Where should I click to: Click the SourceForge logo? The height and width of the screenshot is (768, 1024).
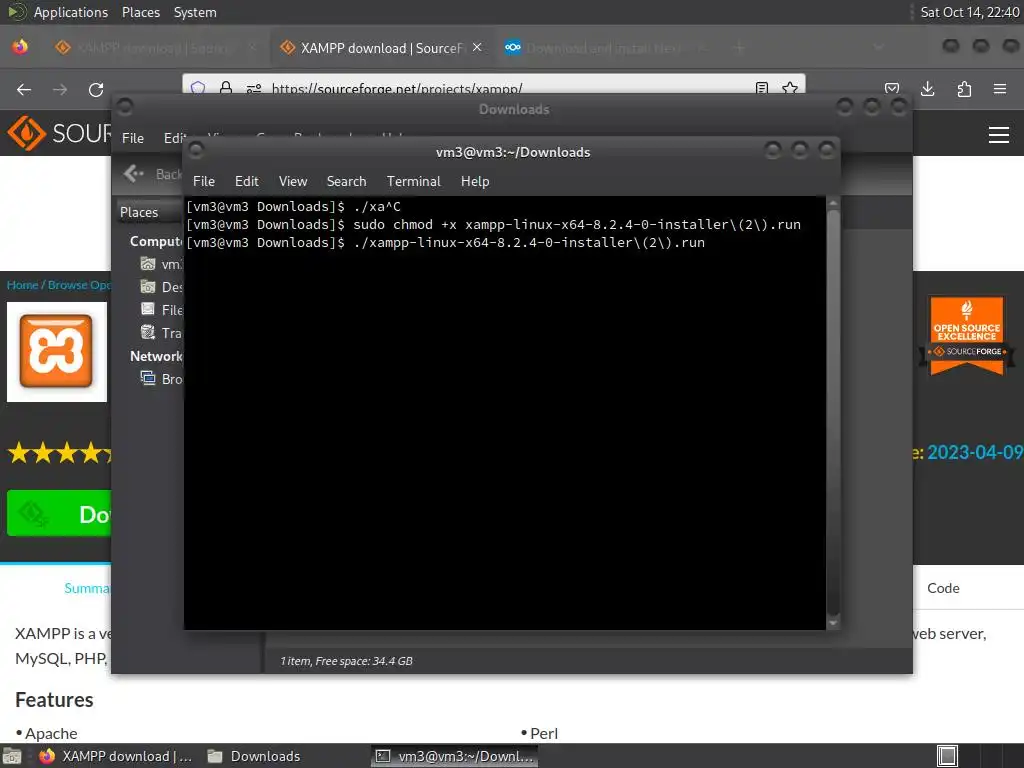59,133
